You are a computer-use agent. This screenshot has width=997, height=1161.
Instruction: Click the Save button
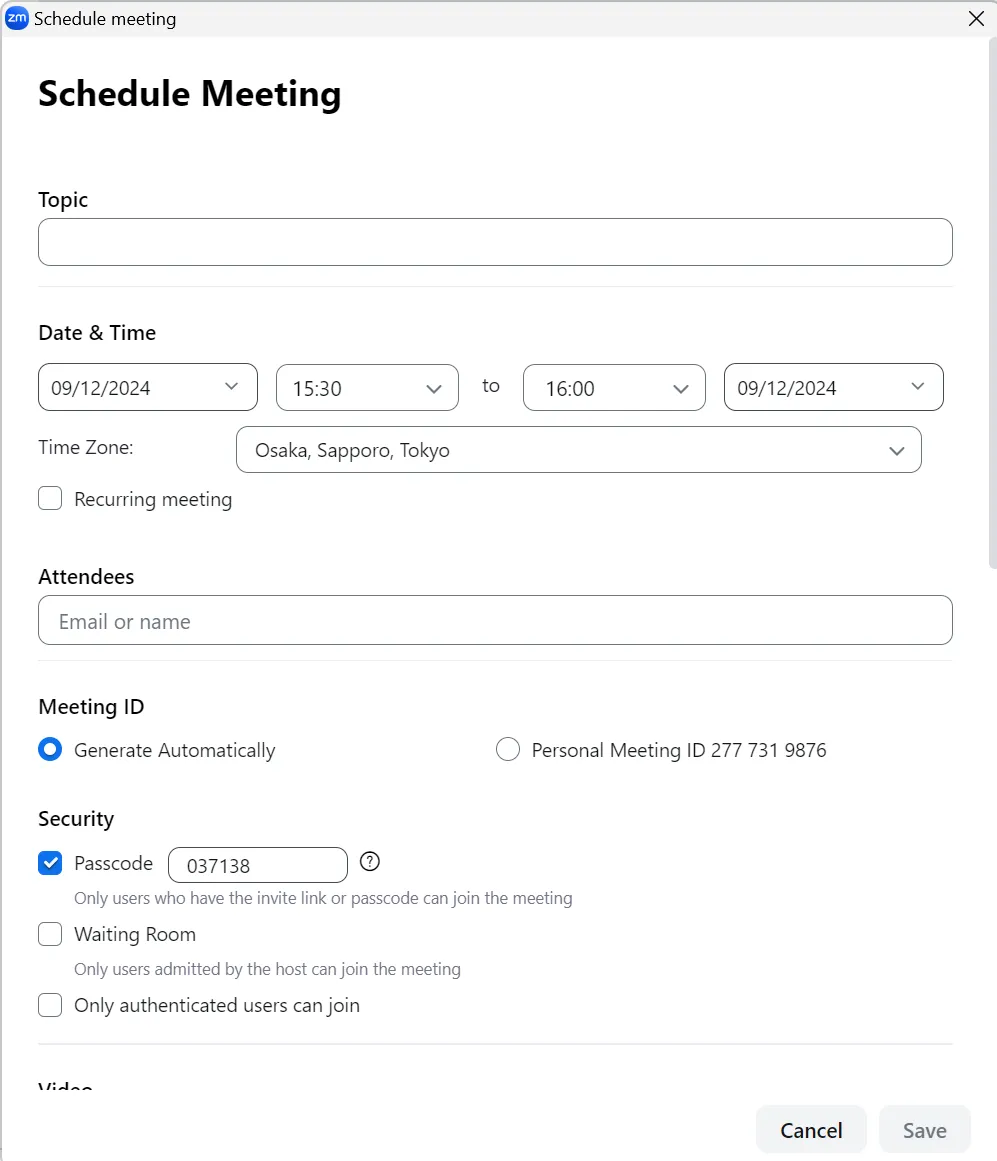click(924, 1130)
